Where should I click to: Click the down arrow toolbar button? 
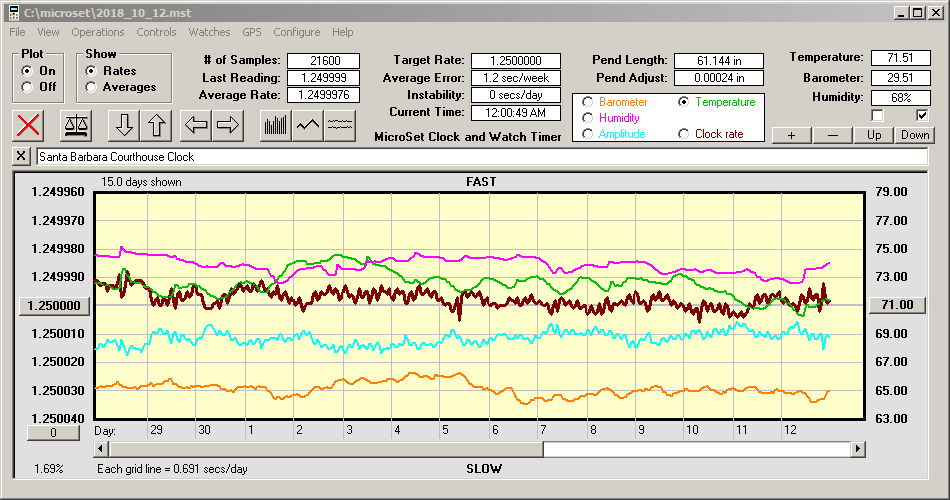pyautogui.click(x=124, y=125)
